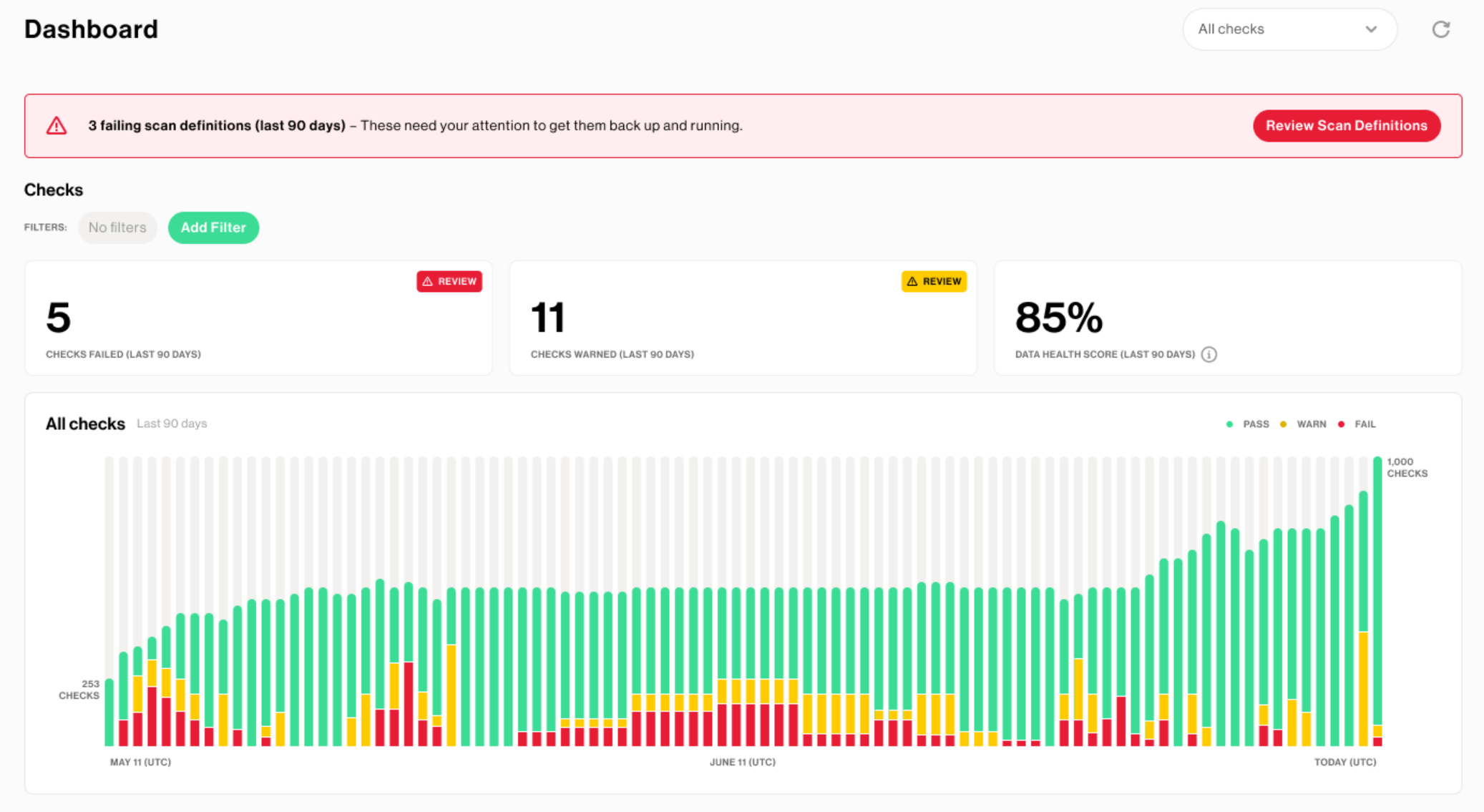This screenshot has width=1484, height=812.
Task: Click the green PASS legend dot
Action: pos(1229,424)
